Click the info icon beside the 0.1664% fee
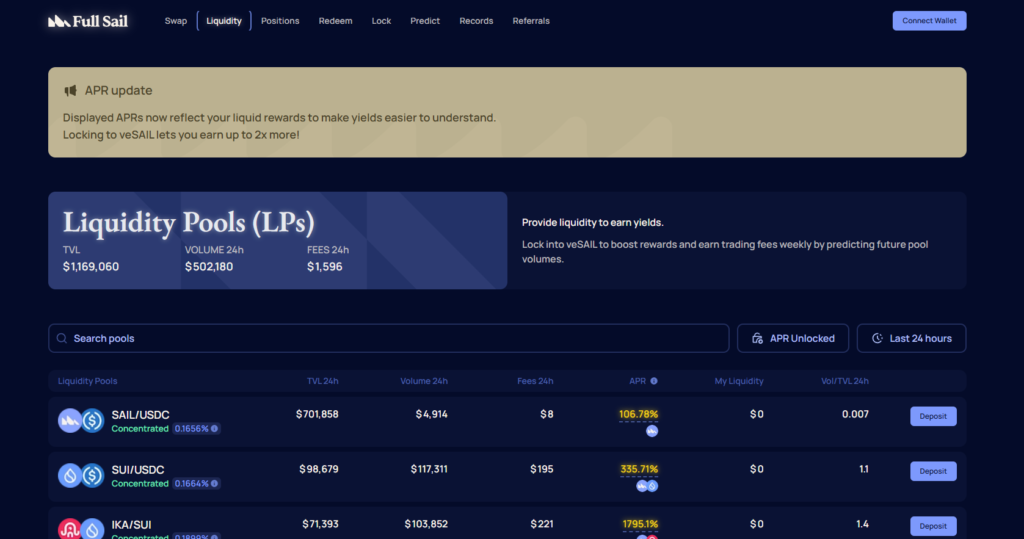This screenshot has width=1024, height=539. tap(214, 484)
